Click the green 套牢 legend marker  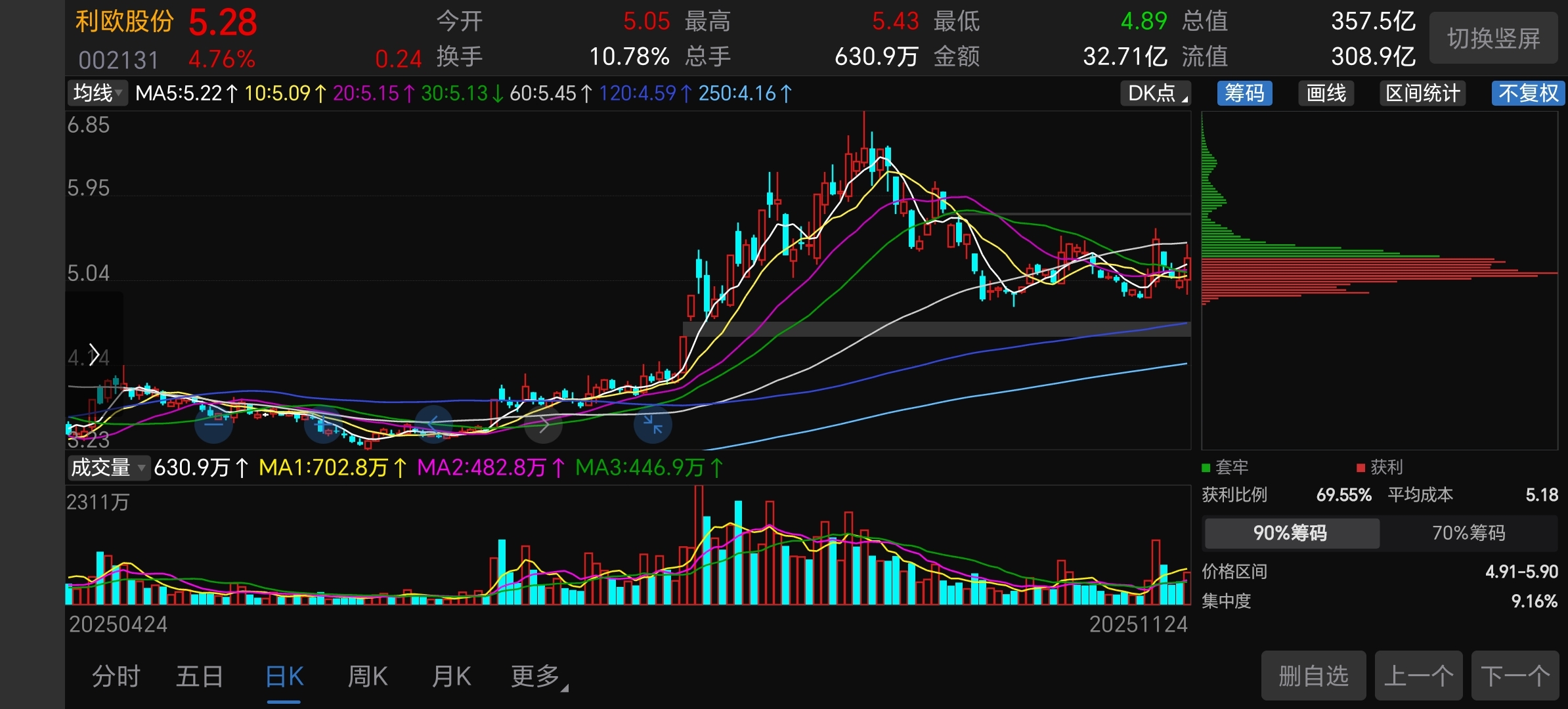coord(1206,467)
